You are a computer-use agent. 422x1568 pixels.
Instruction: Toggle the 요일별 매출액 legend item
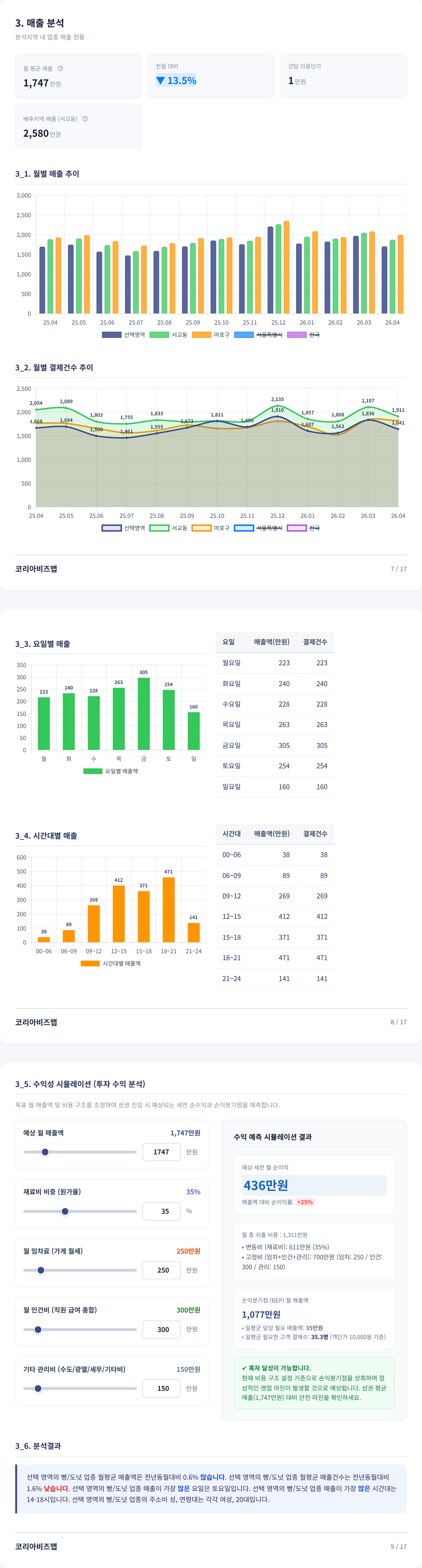(x=111, y=771)
